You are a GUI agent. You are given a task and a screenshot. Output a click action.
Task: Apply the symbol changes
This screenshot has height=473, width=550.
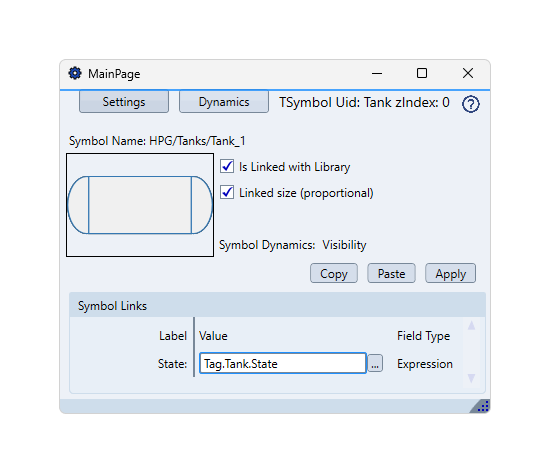click(x=450, y=273)
